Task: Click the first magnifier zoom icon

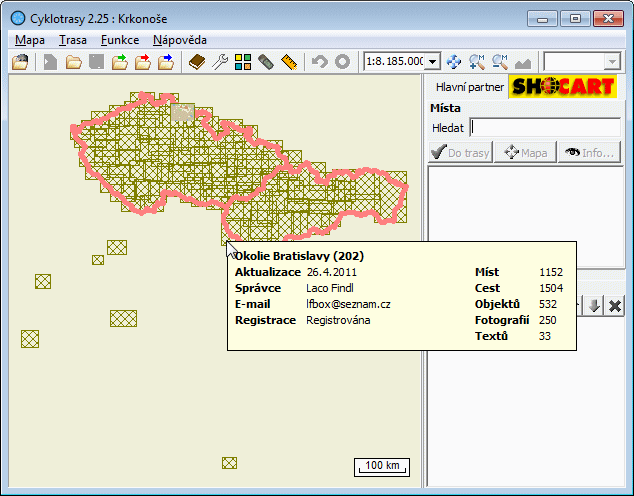Action: pyautogui.click(x=477, y=62)
